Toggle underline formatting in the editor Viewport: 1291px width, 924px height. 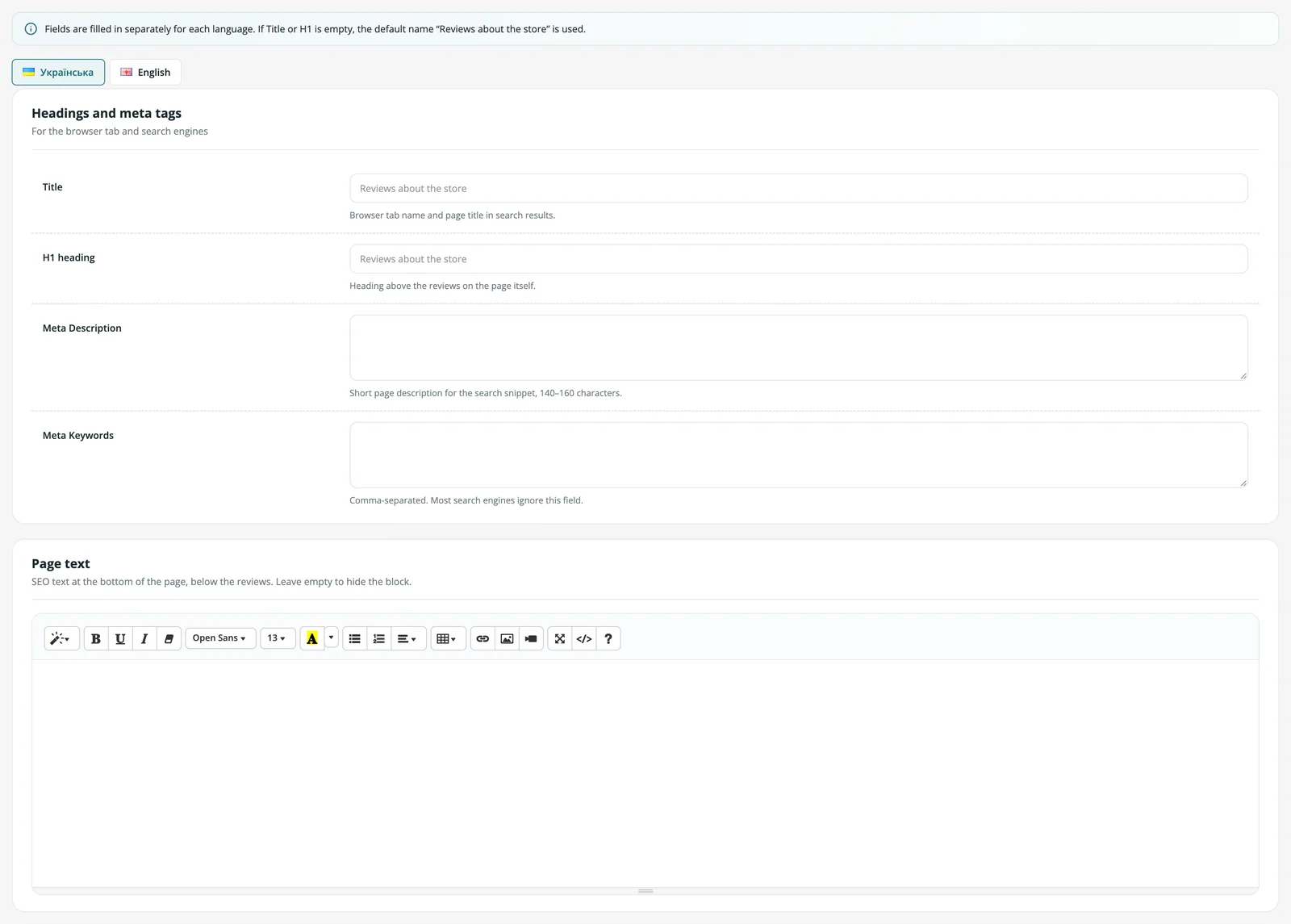point(120,638)
